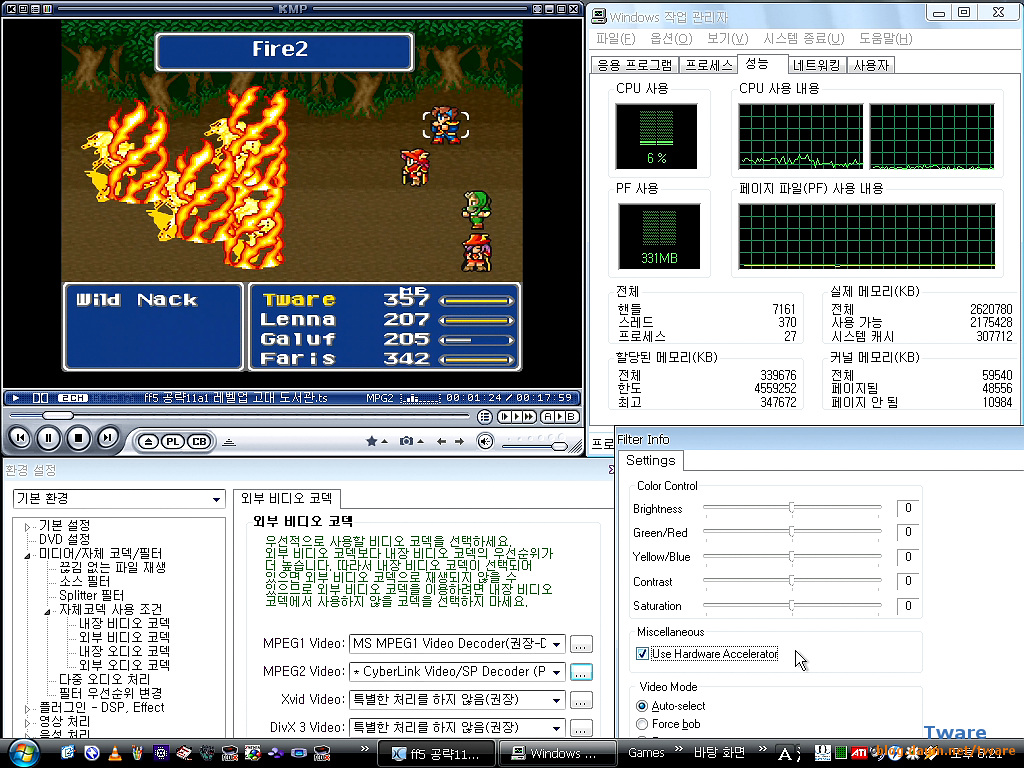This screenshot has width=1024, height=768.
Task: Skip to the next track in KMP
Action: [108, 438]
